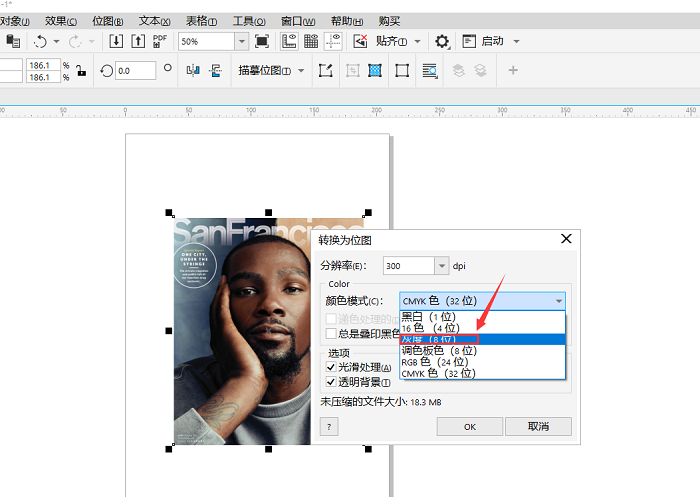
Task: Click the Undo arrow icon
Action: [40, 42]
